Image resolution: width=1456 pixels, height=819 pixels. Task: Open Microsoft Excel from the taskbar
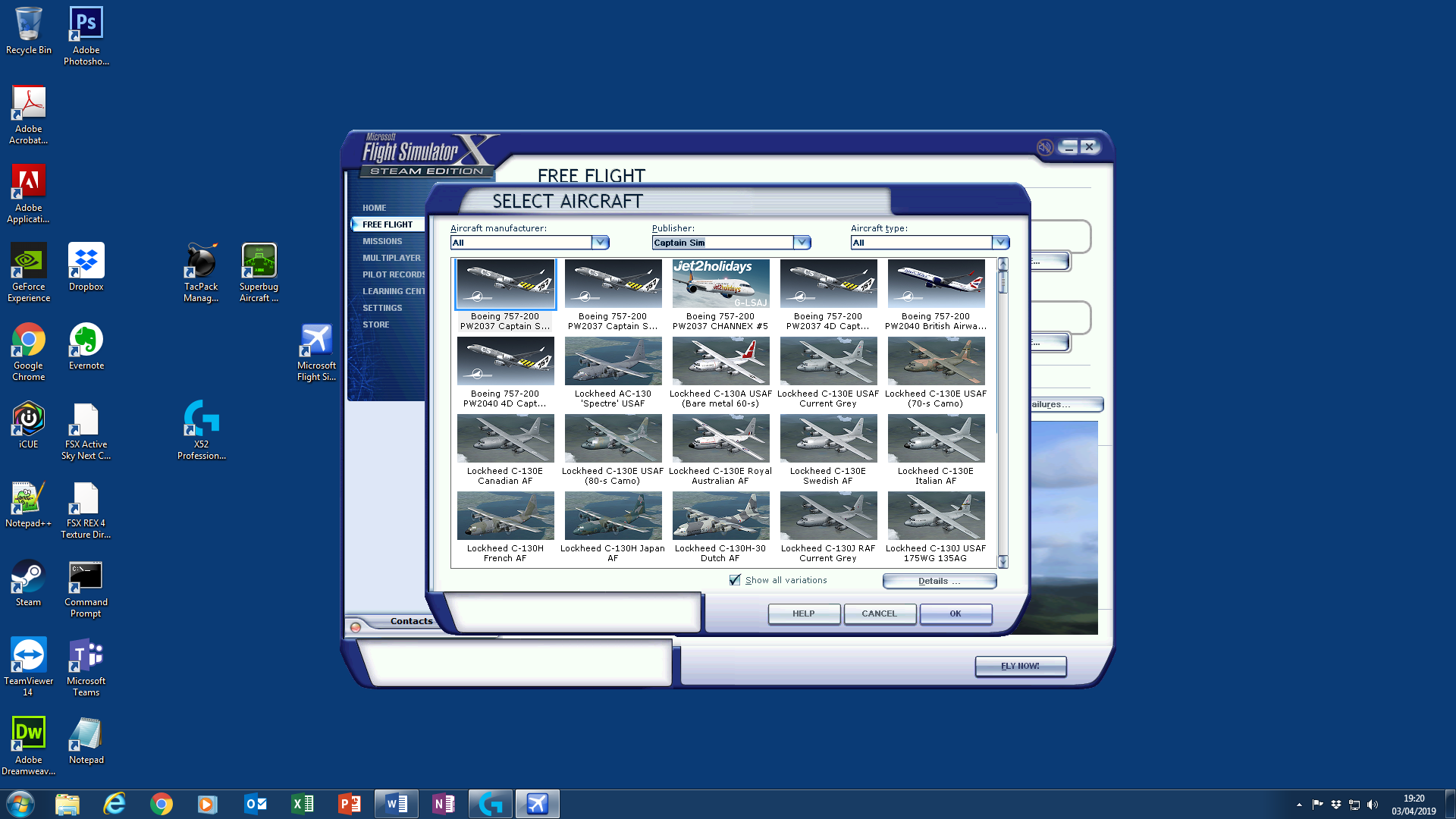(303, 803)
